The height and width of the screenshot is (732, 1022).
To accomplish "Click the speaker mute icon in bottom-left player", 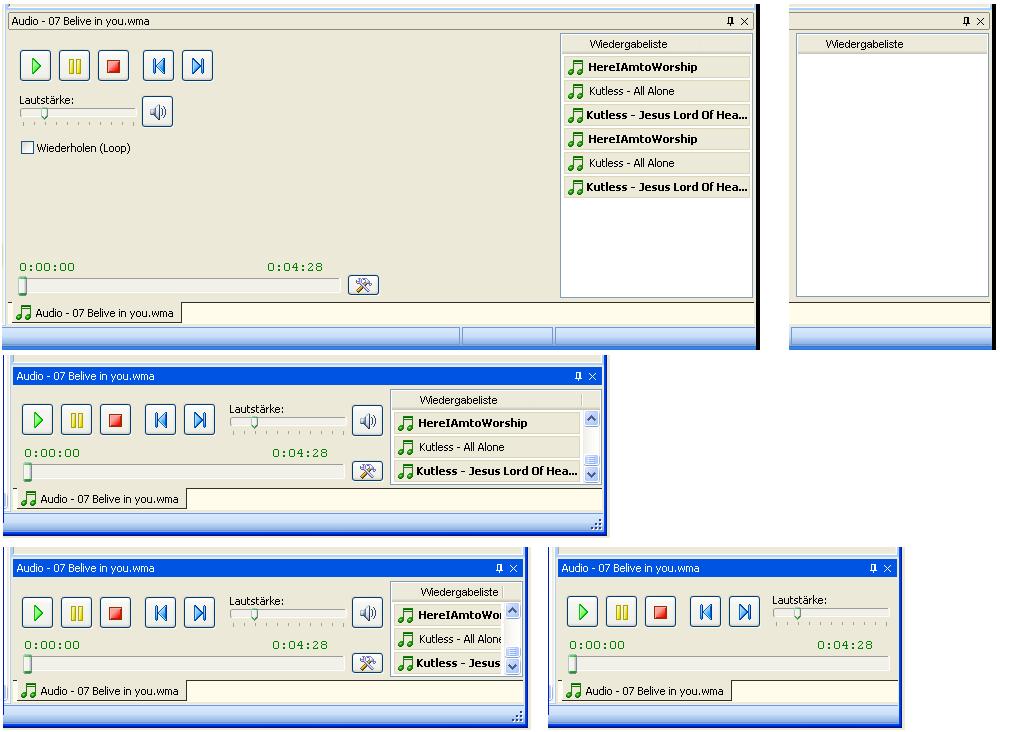I will 367,613.
